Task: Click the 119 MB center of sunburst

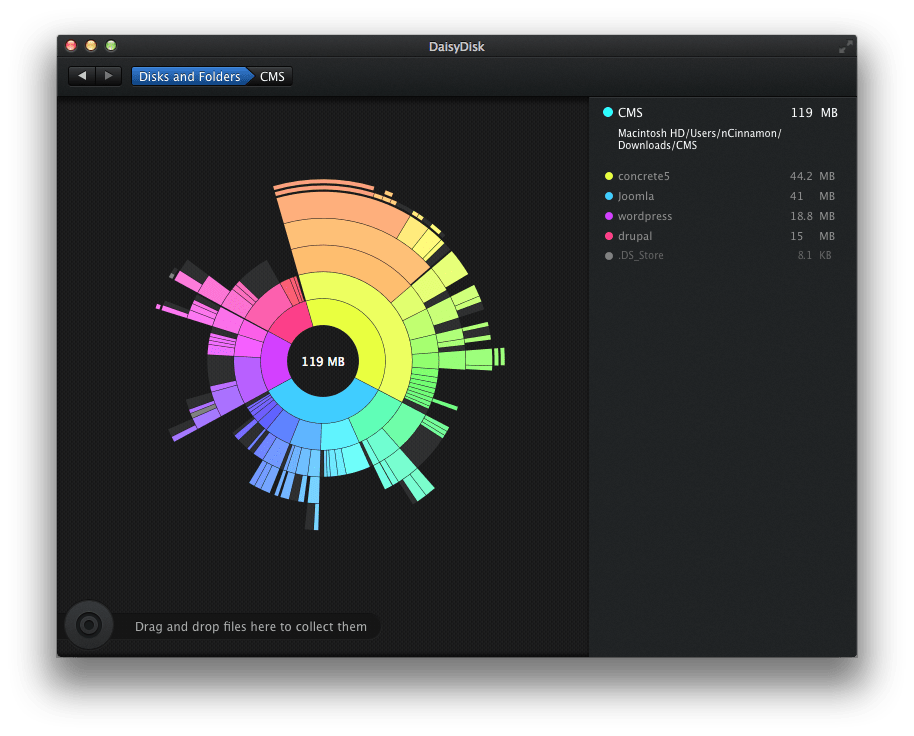Action: (x=323, y=361)
